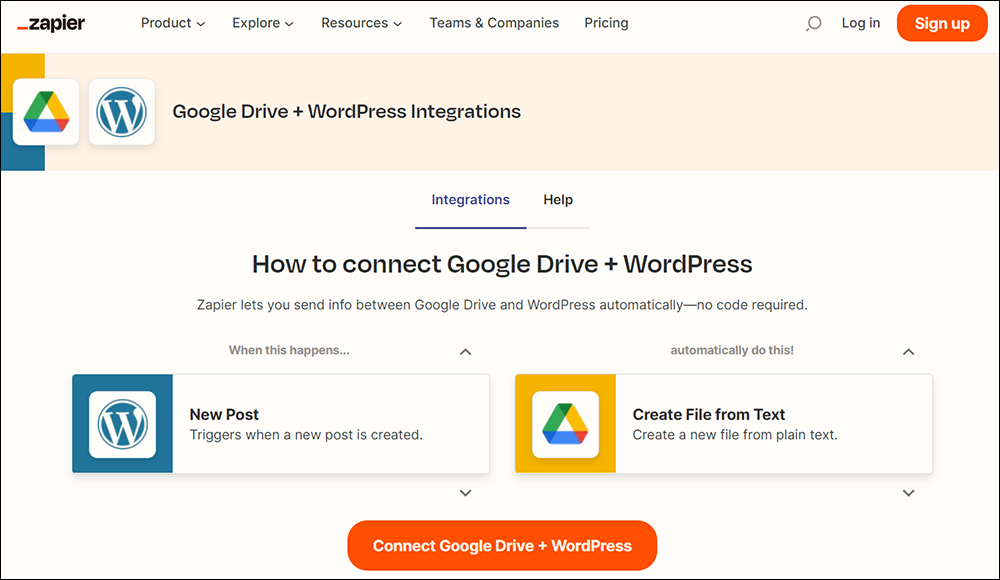
Task: Show previous action using up chevron by 'automatically do this!'
Action: coord(909,352)
